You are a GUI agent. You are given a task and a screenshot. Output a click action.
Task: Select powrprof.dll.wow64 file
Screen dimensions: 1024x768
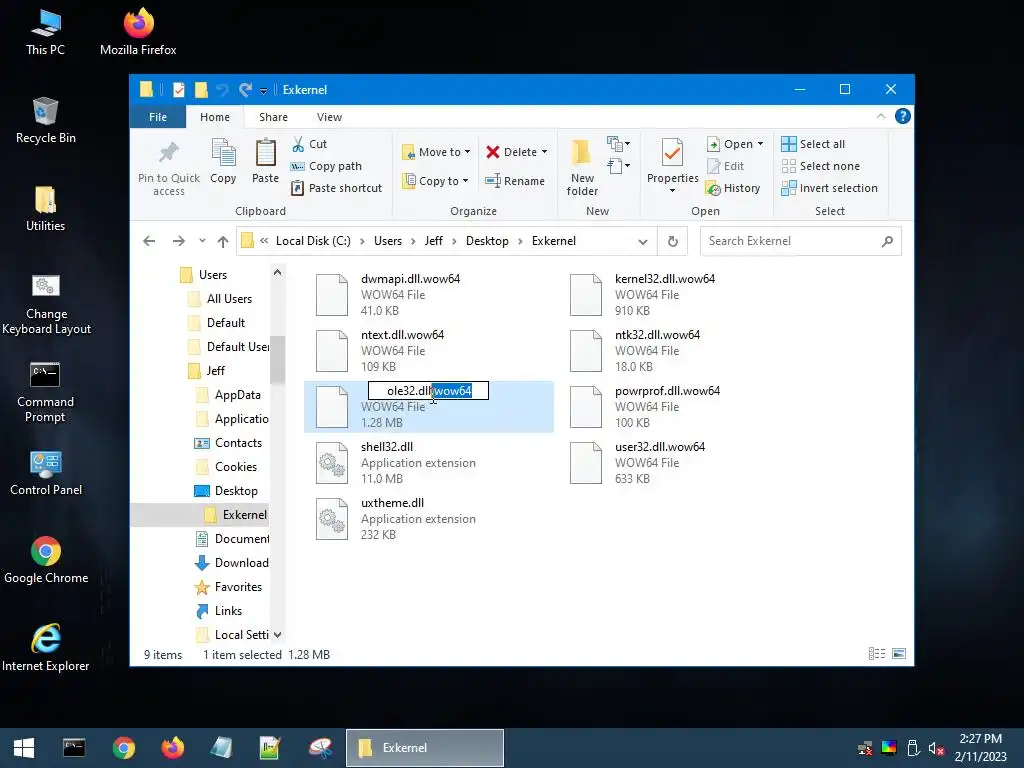click(x=682, y=407)
